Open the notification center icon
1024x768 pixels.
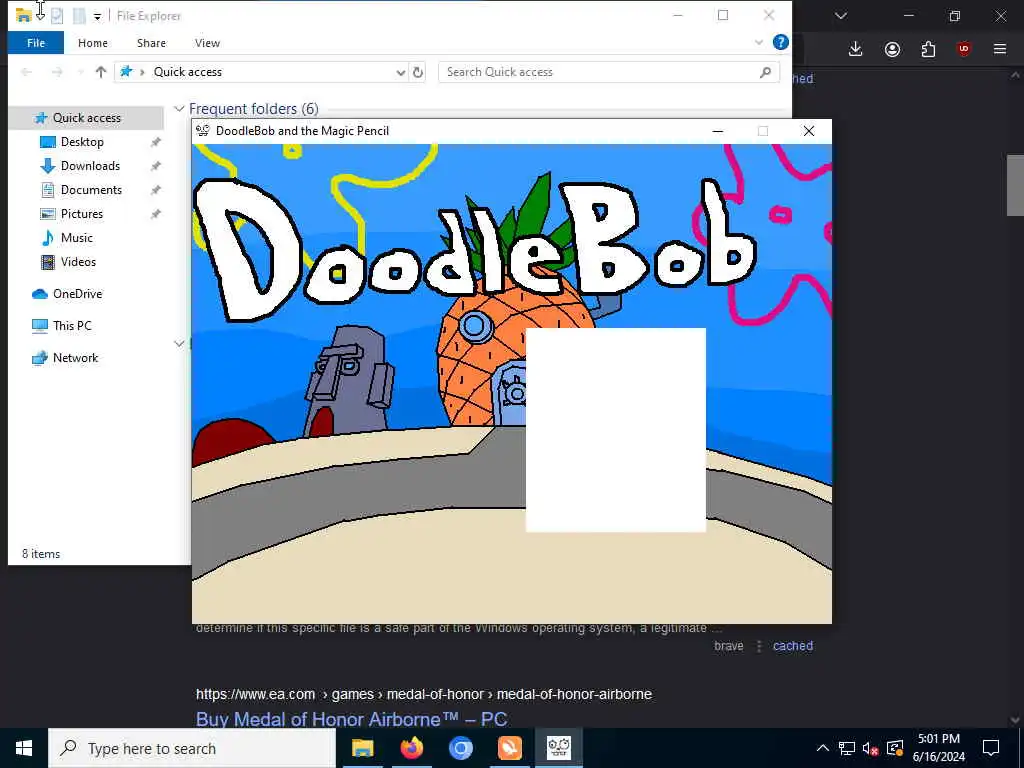point(991,748)
